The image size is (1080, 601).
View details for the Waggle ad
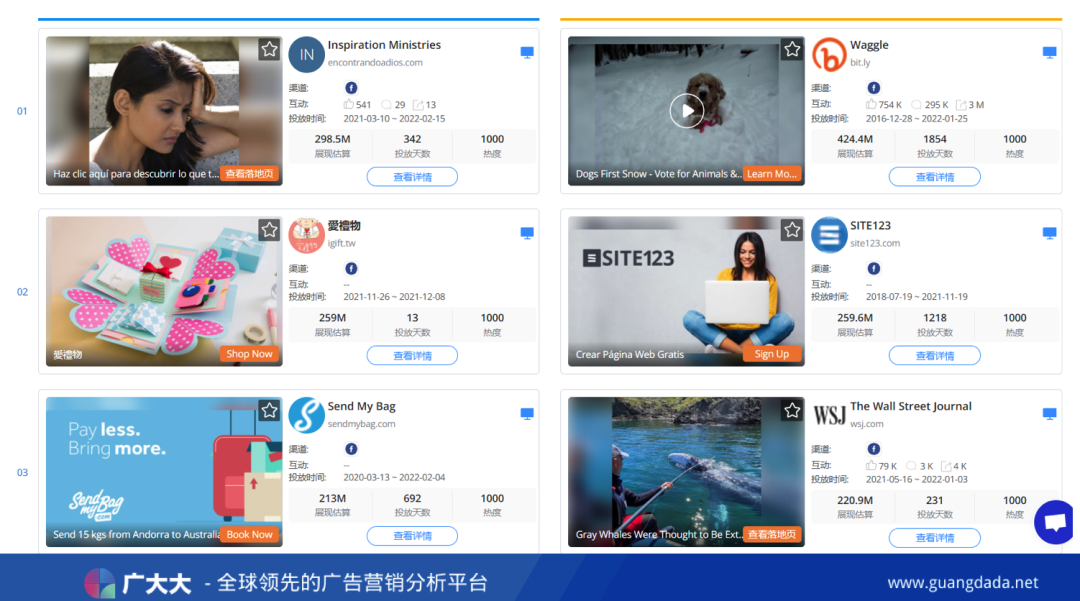click(x=935, y=177)
